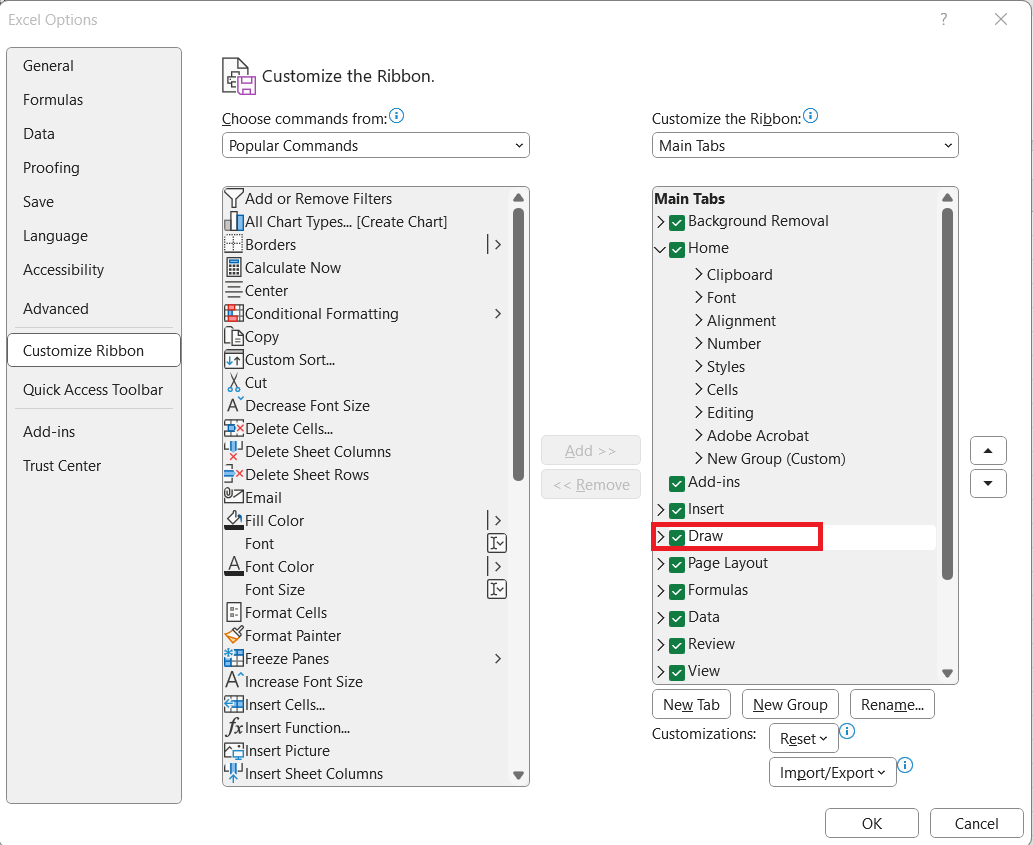Click the New Group button
This screenshot has height=845, width=1033.
[790, 704]
